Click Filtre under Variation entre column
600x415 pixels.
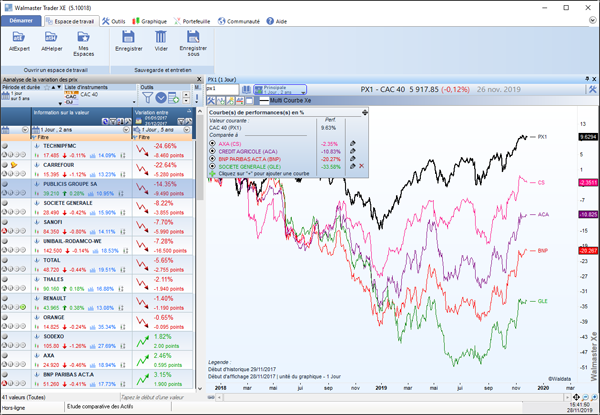click(144, 137)
